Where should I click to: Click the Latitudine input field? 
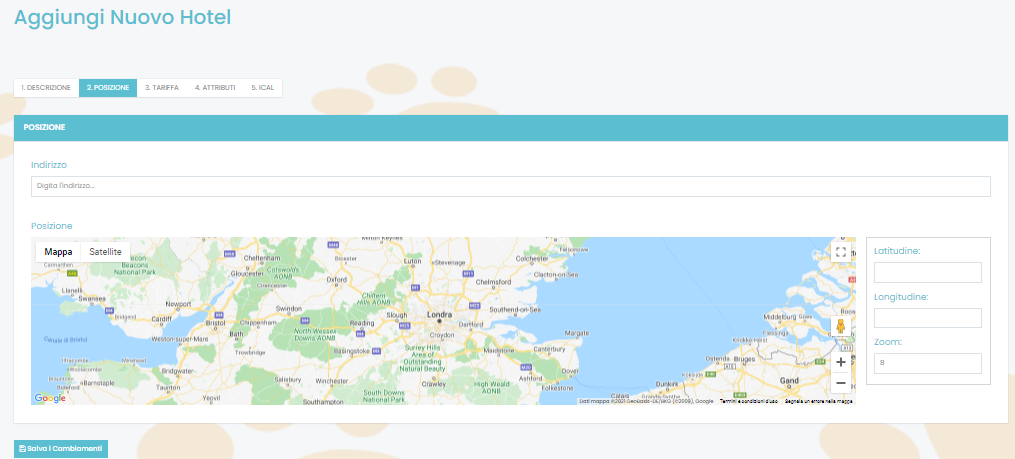(x=928, y=273)
